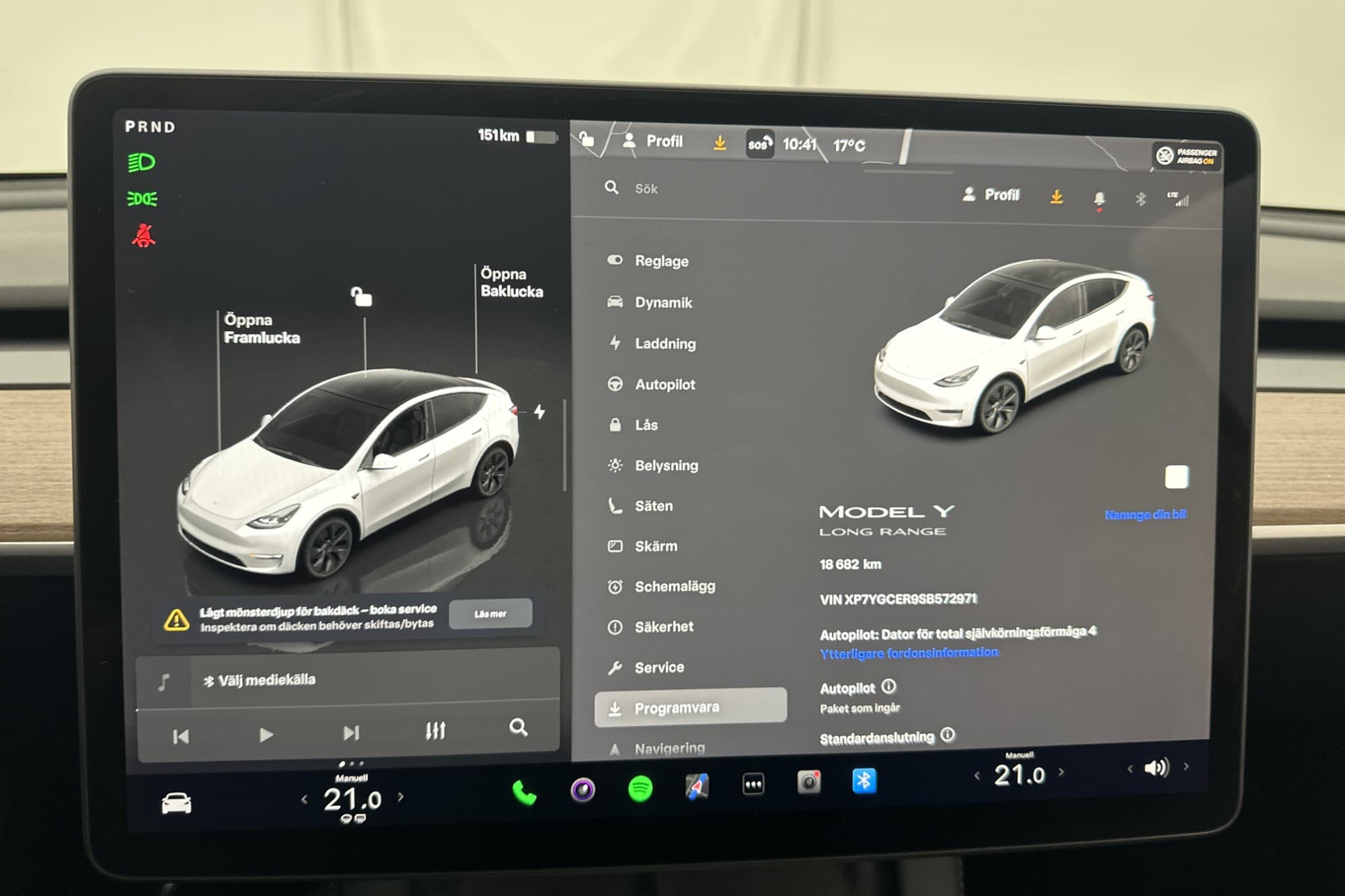Image resolution: width=1345 pixels, height=896 pixels.
Task: Tap the parking lights indicator icon
Action: (x=142, y=199)
